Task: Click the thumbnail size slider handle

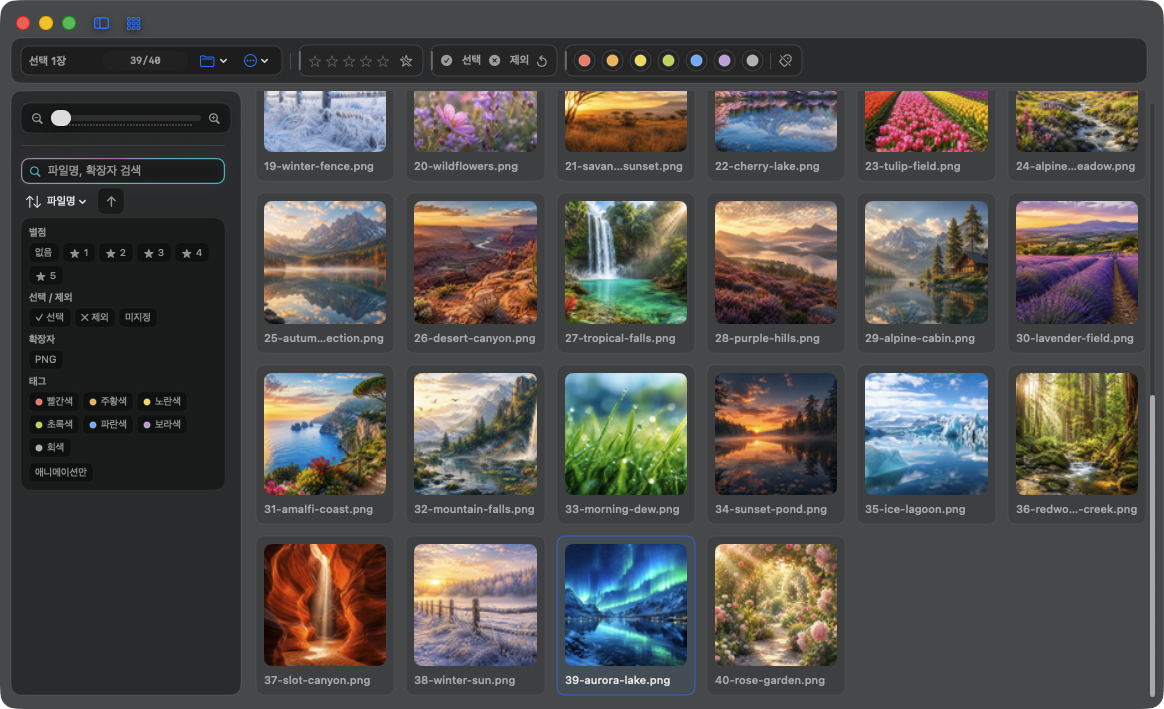Action: click(x=61, y=118)
